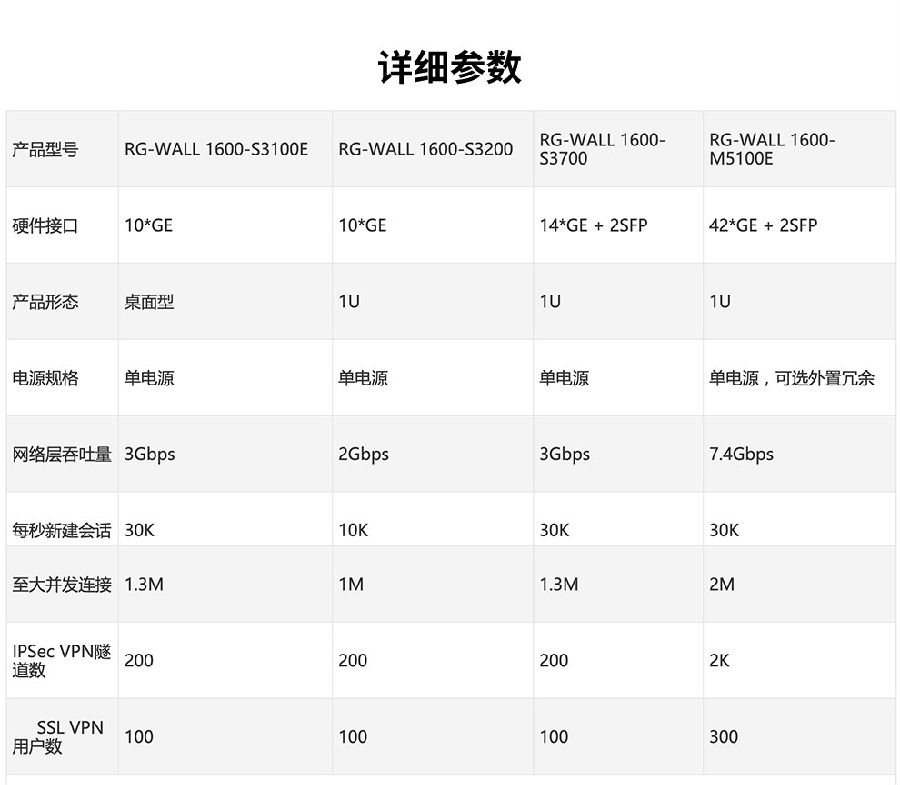
Task: Click the 产品型号 row label
Action: (x=45, y=150)
